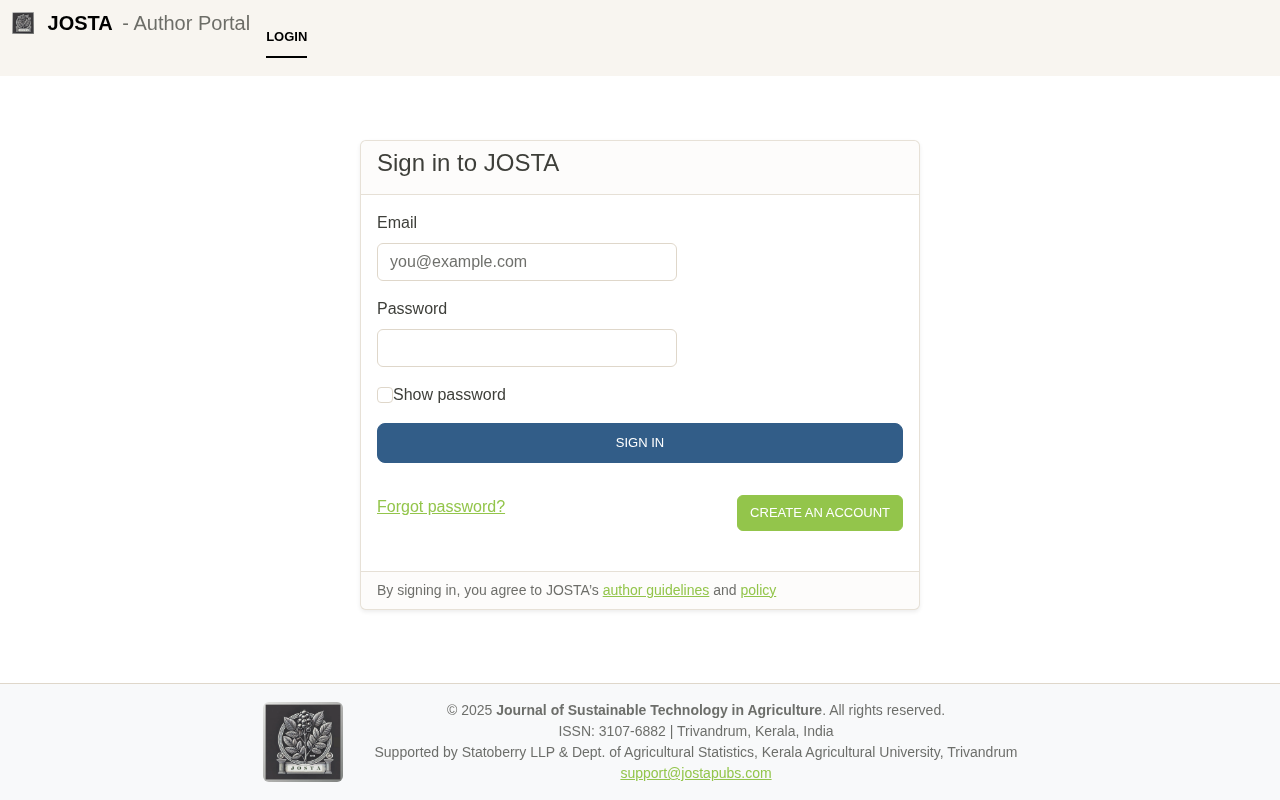The width and height of the screenshot is (1280, 800).
Task: Enable the Show password checkbox
Action: click(x=385, y=395)
